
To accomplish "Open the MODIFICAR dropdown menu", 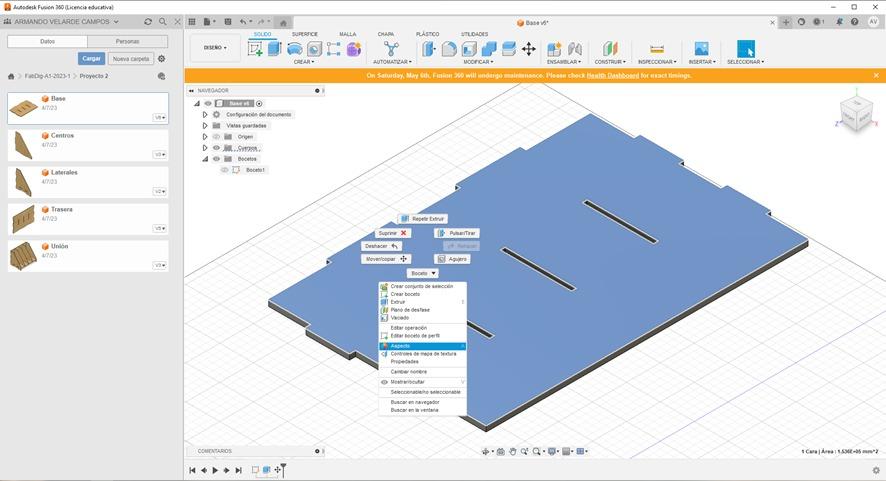I will point(478,62).
